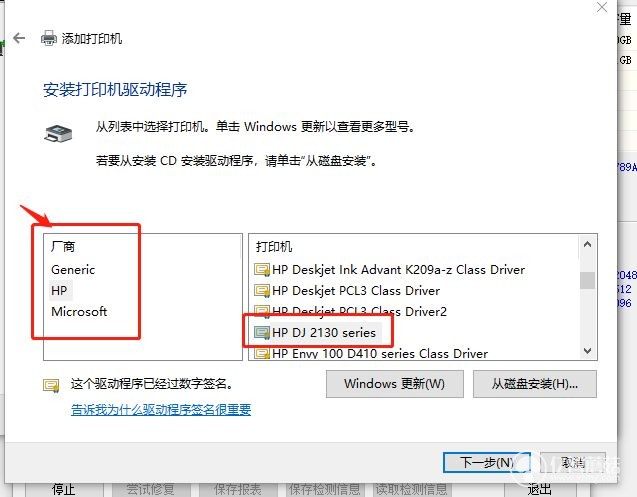Viewport: 637px width, 497px height.
Task: Click the 从磁盘安装(H)... button
Action: click(x=535, y=384)
